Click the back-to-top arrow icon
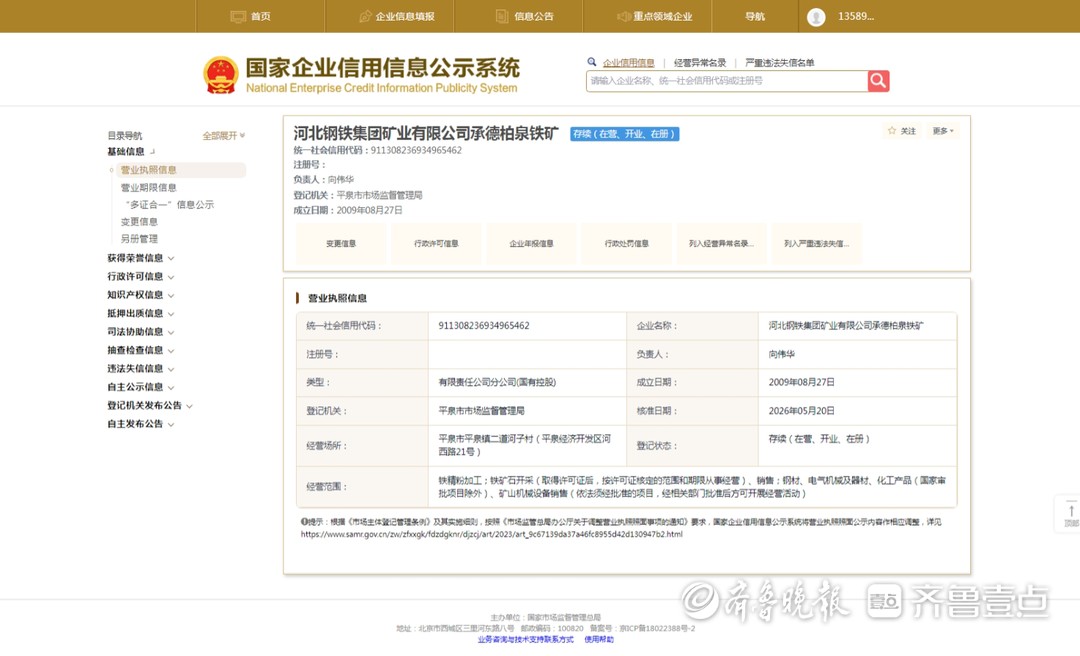Viewport: 1080px width, 656px height. tap(1071, 511)
